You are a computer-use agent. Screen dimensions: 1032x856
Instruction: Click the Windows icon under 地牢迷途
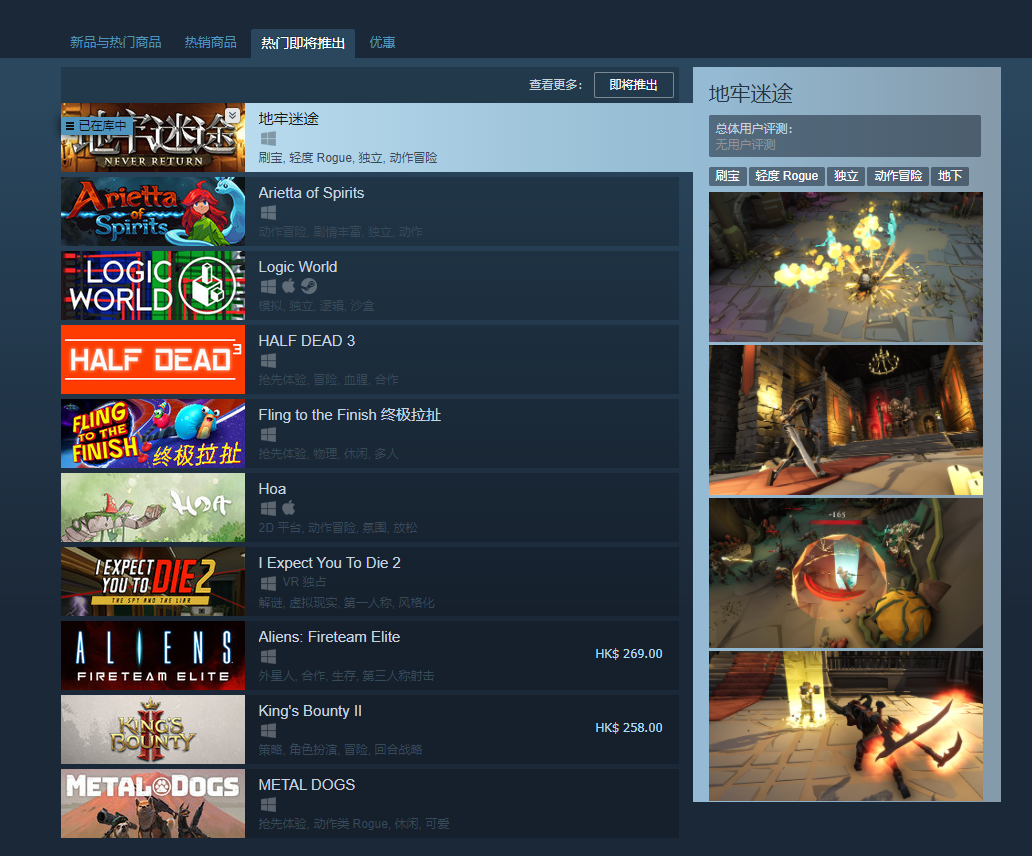[x=268, y=139]
